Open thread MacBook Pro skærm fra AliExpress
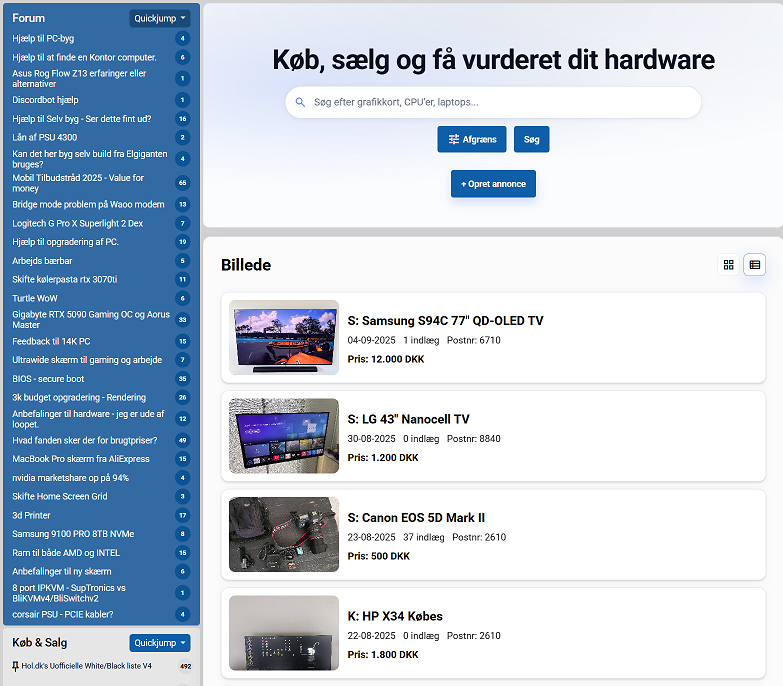 click(80, 459)
